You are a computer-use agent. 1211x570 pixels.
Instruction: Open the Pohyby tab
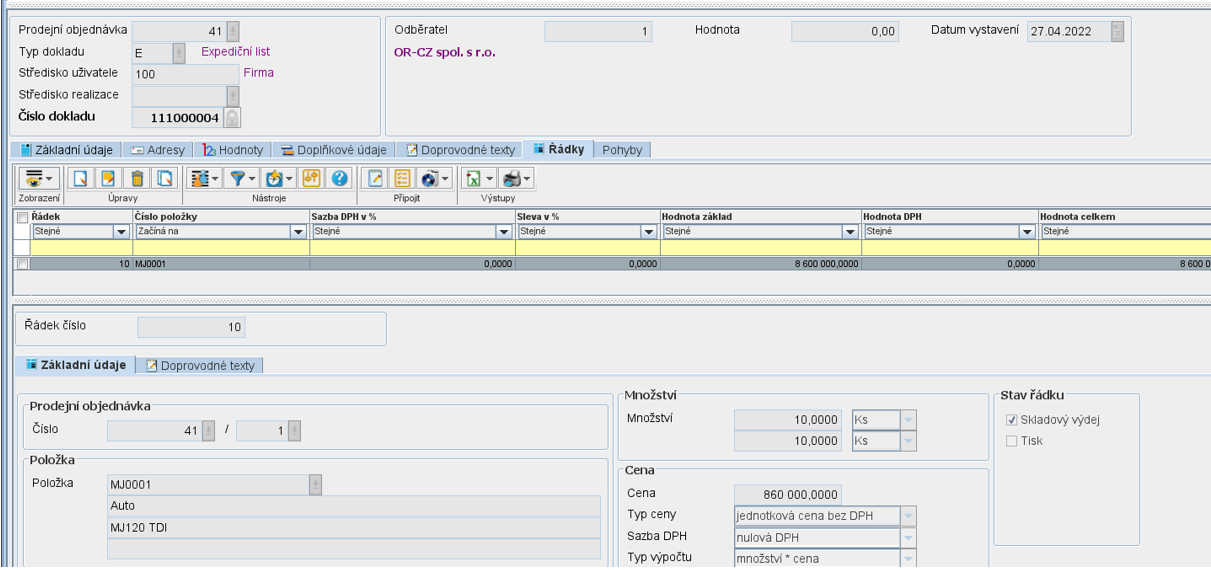tap(622, 150)
